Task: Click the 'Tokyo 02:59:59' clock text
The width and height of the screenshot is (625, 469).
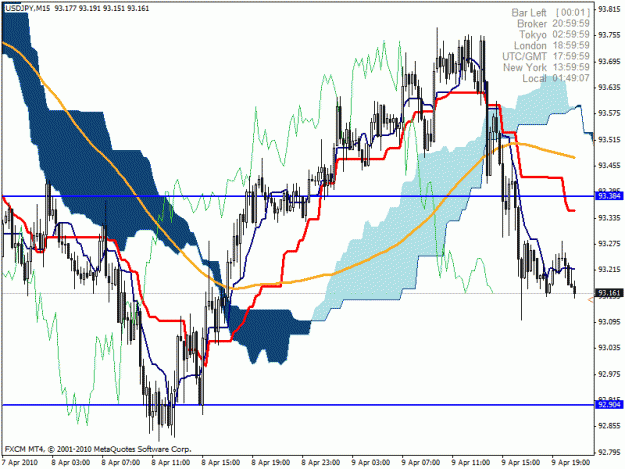Action: [x=554, y=34]
